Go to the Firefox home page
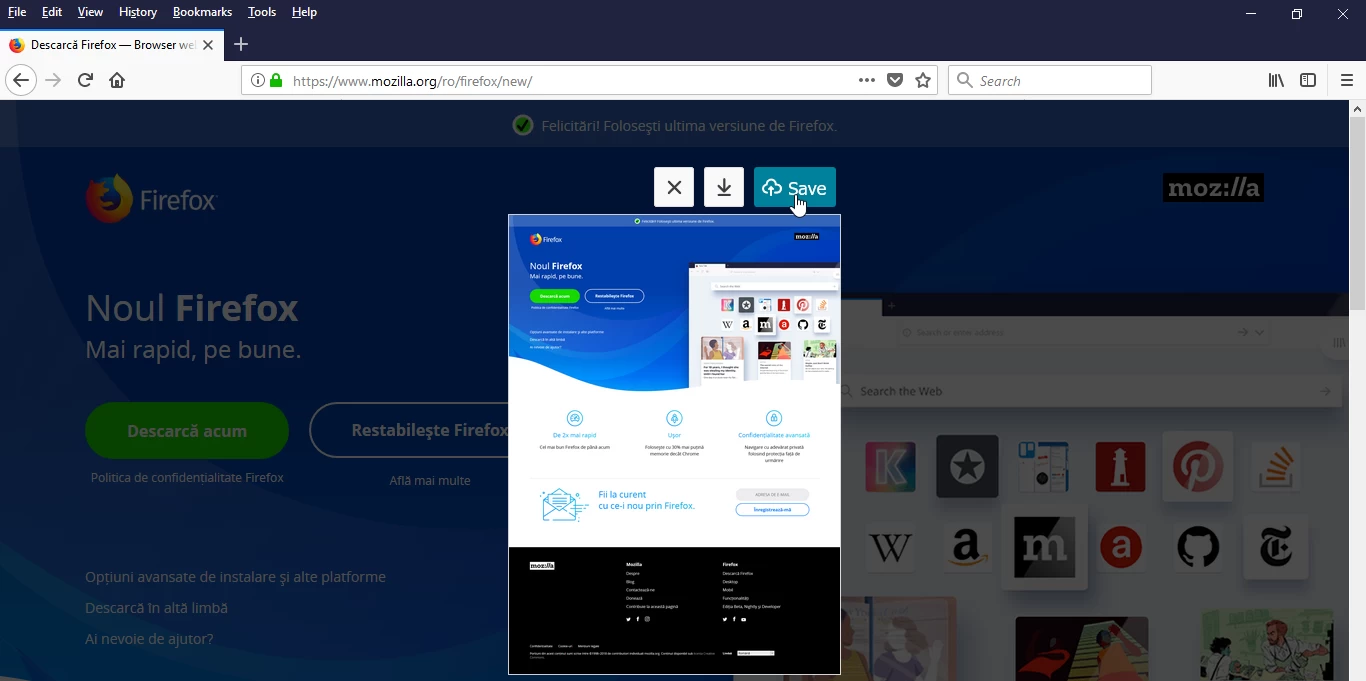This screenshot has width=1366, height=681. [117, 80]
